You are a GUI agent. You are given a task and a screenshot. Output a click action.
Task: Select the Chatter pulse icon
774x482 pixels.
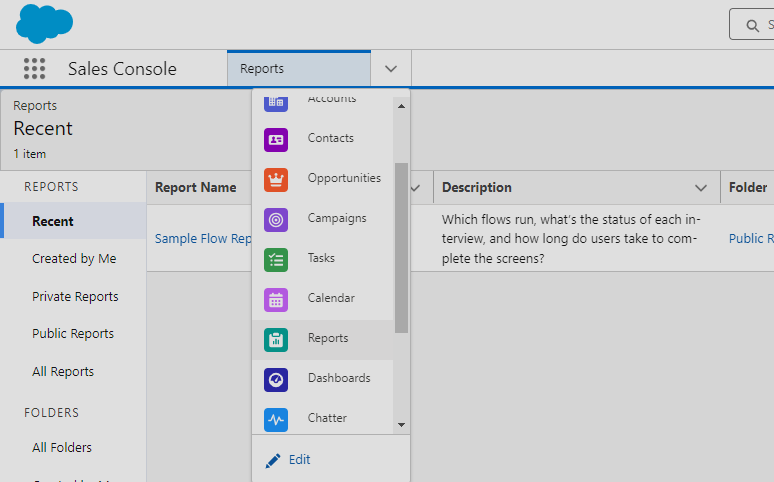[x=276, y=420]
